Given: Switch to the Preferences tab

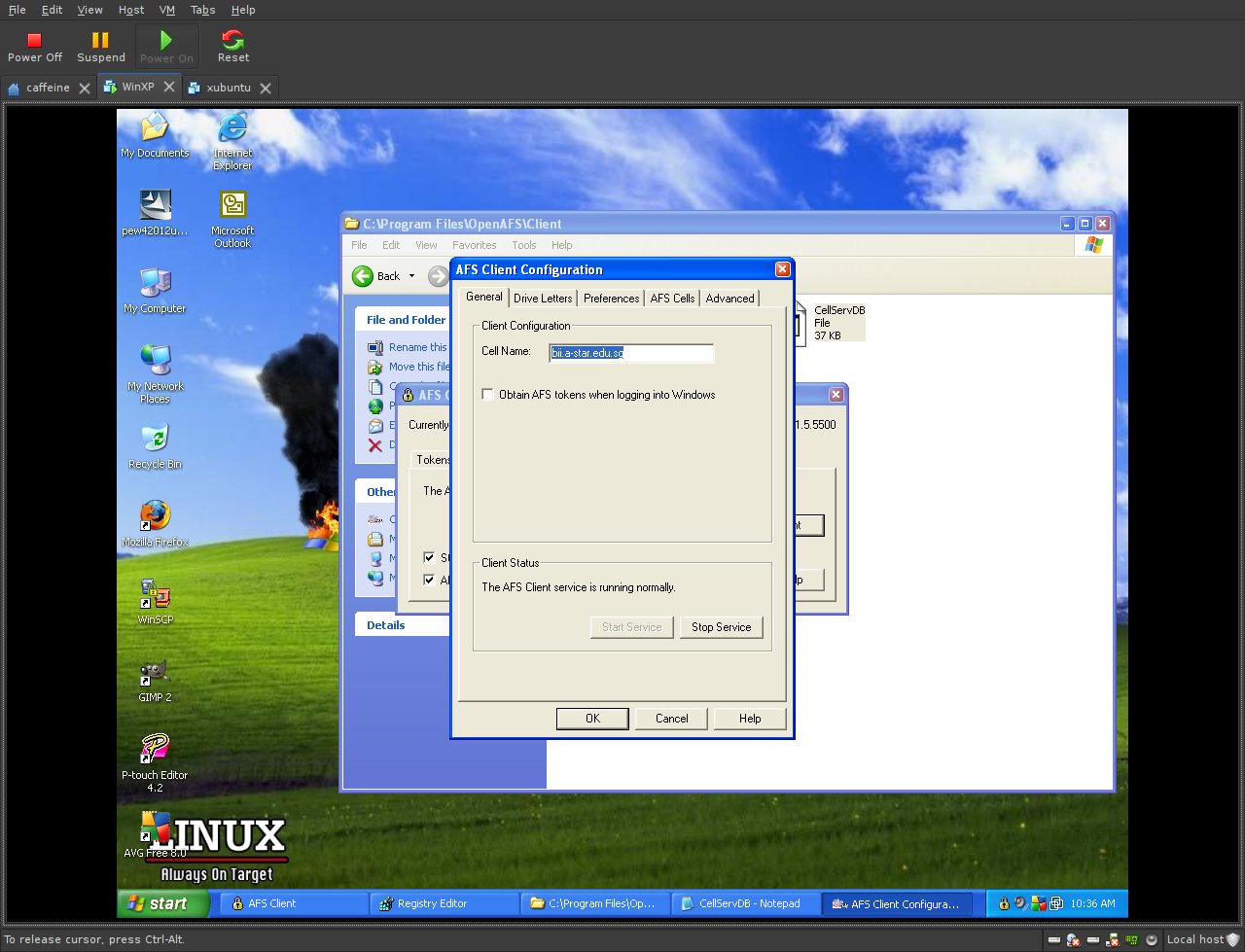Looking at the screenshot, I should pos(611,299).
